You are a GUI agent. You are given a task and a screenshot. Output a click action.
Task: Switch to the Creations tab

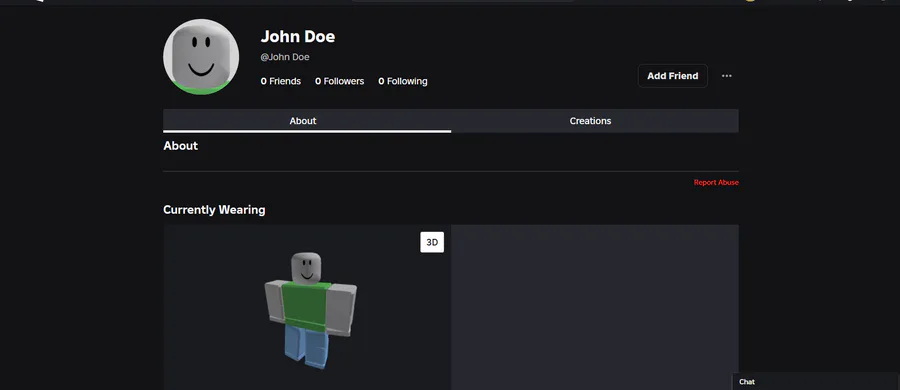pos(595,121)
